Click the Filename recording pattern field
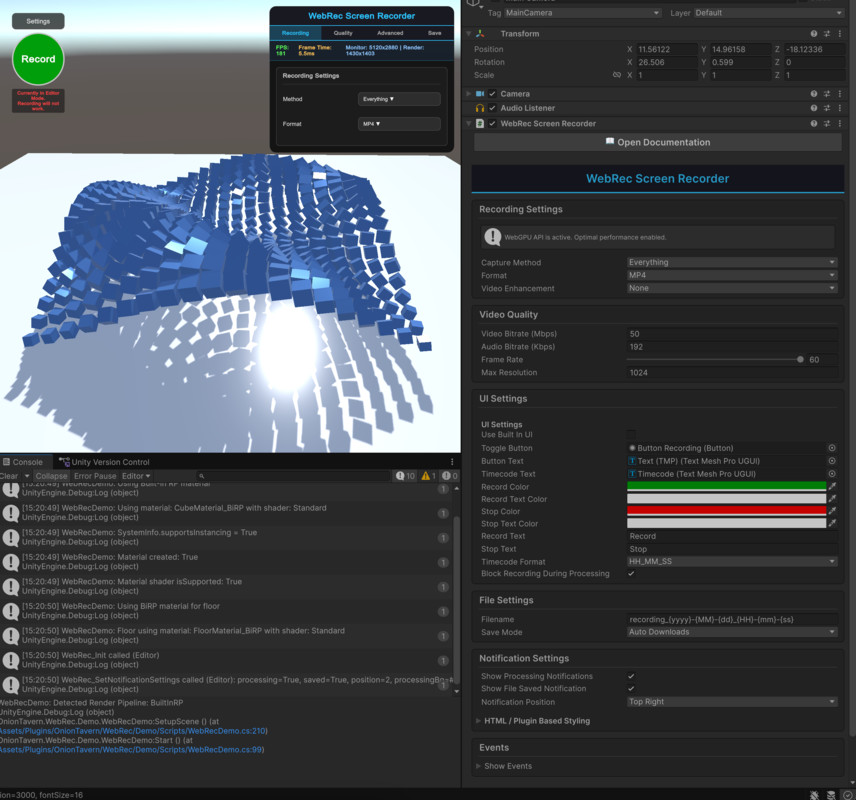The width and height of the screenshot is (856, 800). tap(732, 618)
